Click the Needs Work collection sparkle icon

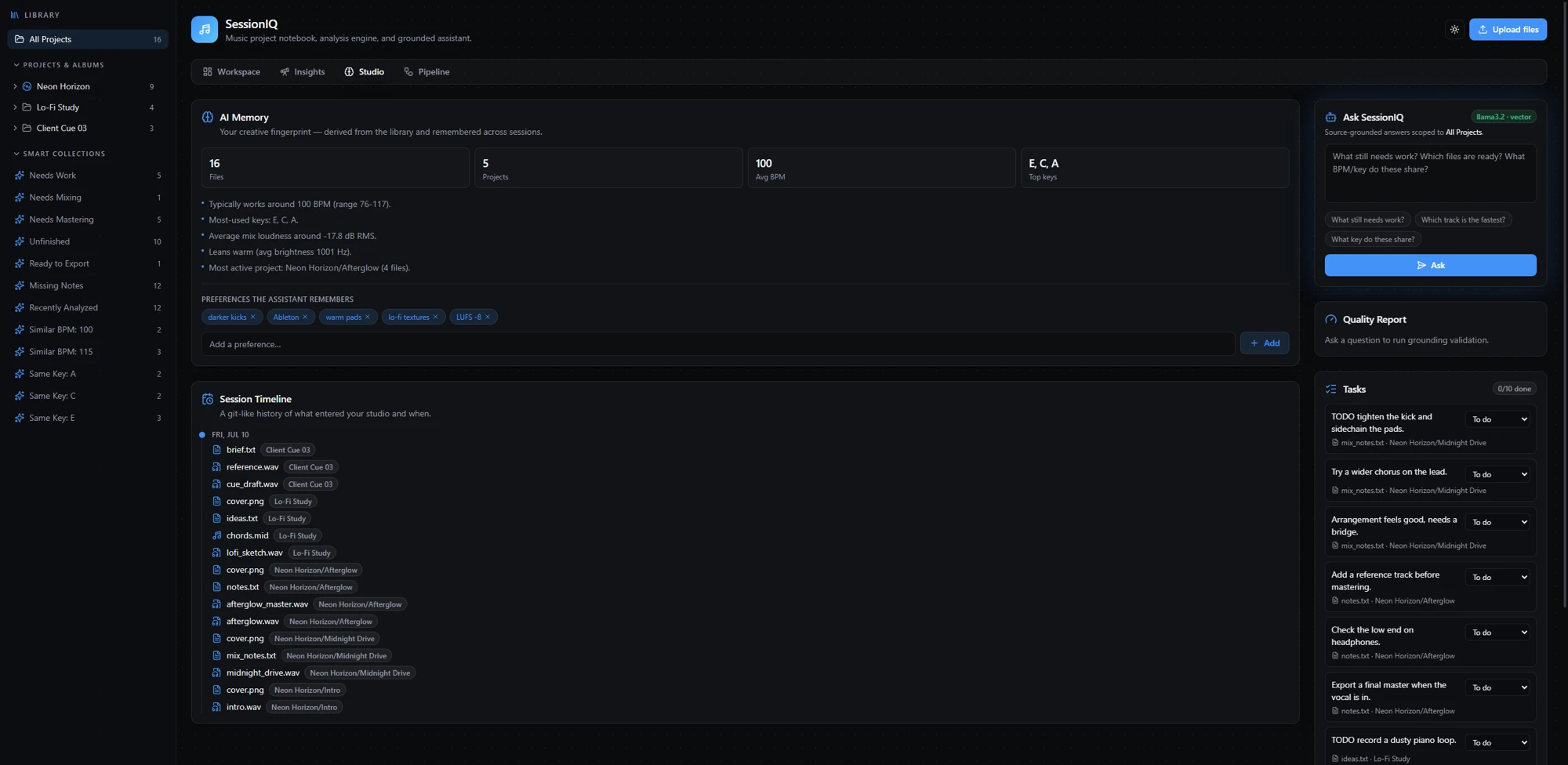tap(20, 176)
